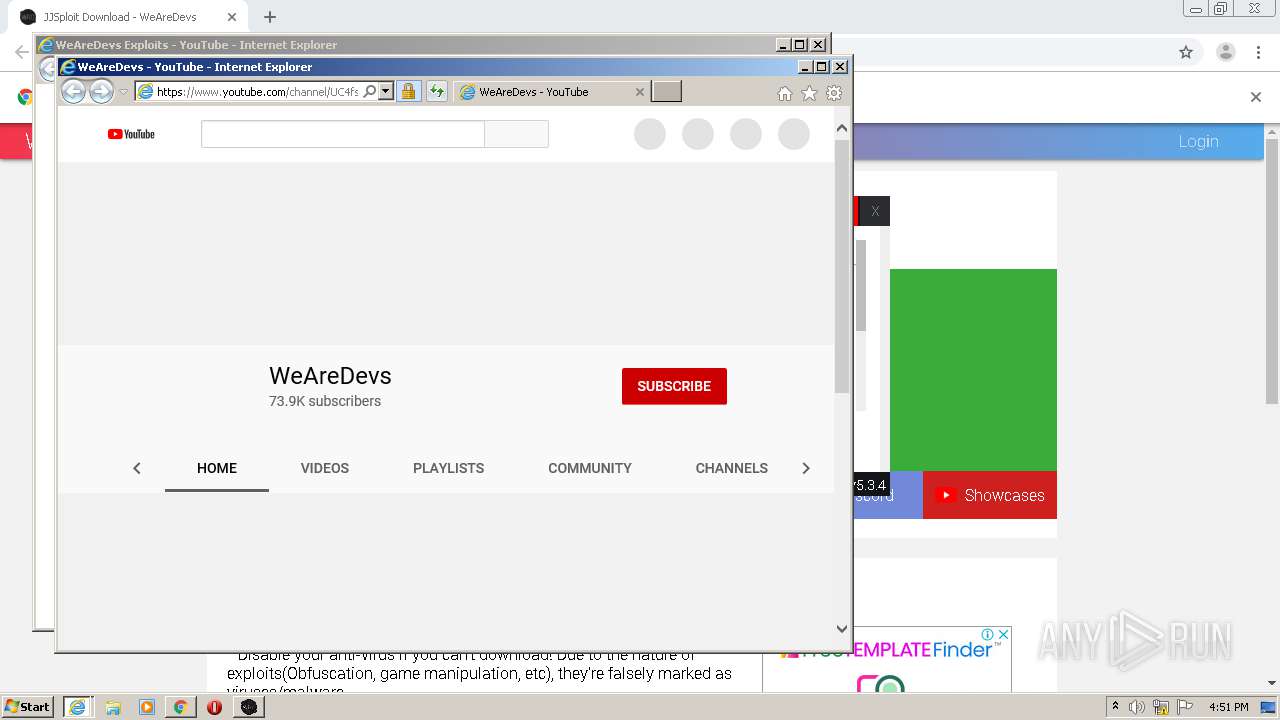Select the WeAreDevs - YouTube tab
This screenshot has height=720, width=1280.
click(545, 91)
